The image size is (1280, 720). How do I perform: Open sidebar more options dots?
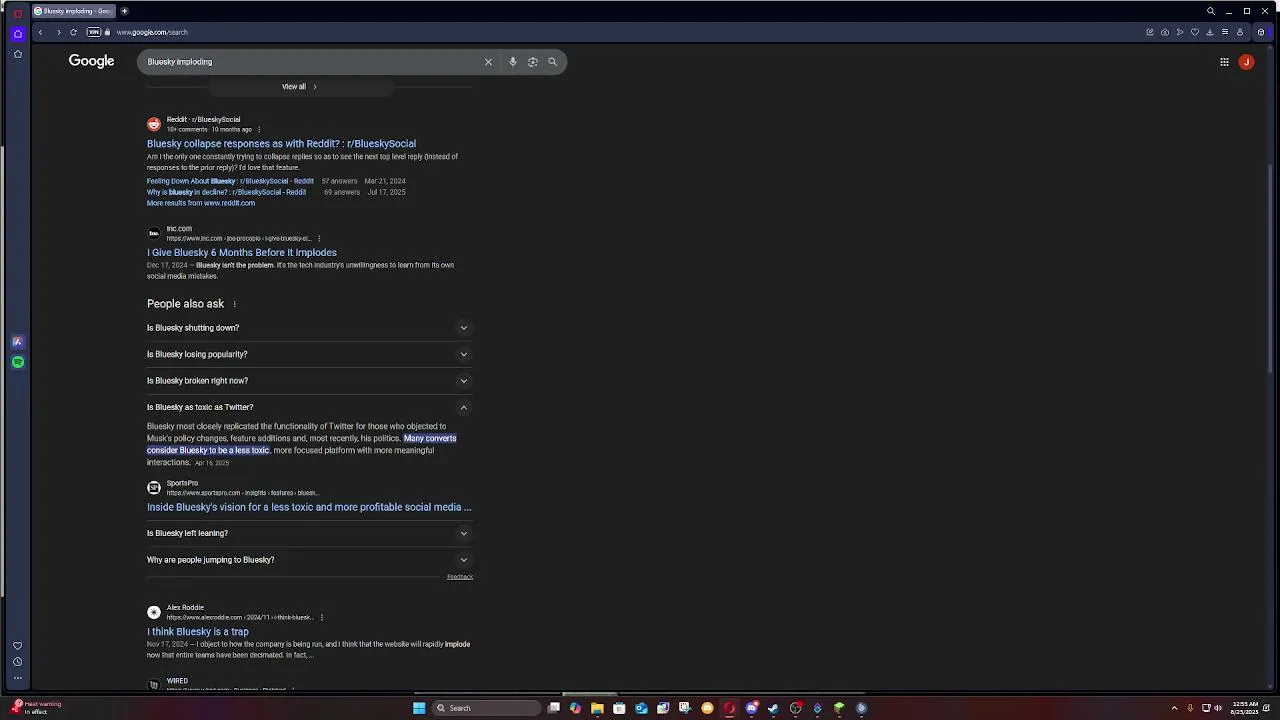coord(17,678)
